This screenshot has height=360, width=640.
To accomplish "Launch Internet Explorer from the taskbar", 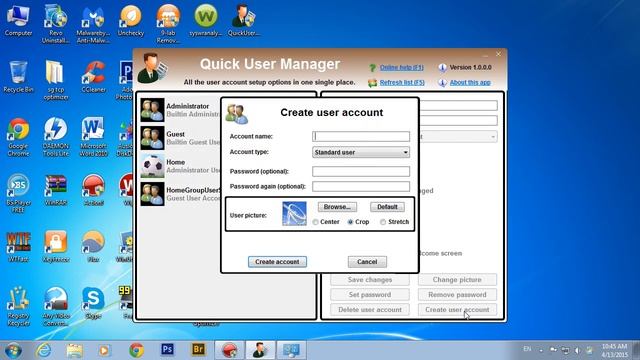I will (x=44, y=350).
